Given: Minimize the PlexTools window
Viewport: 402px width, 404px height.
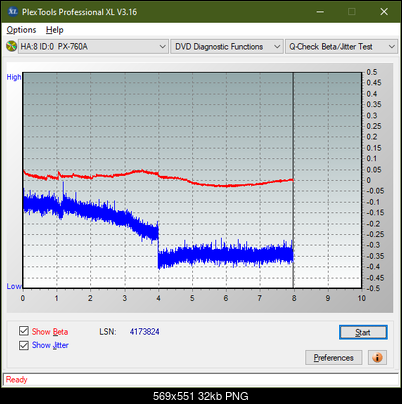Looking at the screenshot, I should pos(320,12).
